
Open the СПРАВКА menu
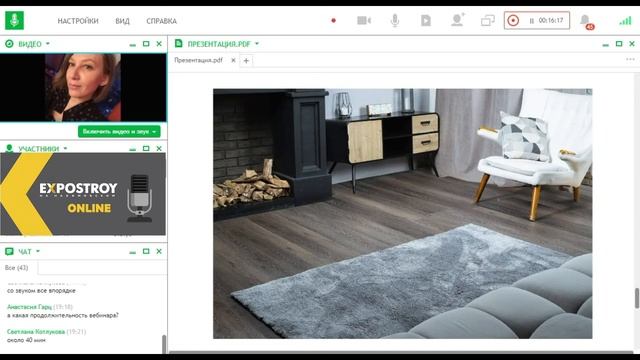(161, 21)
